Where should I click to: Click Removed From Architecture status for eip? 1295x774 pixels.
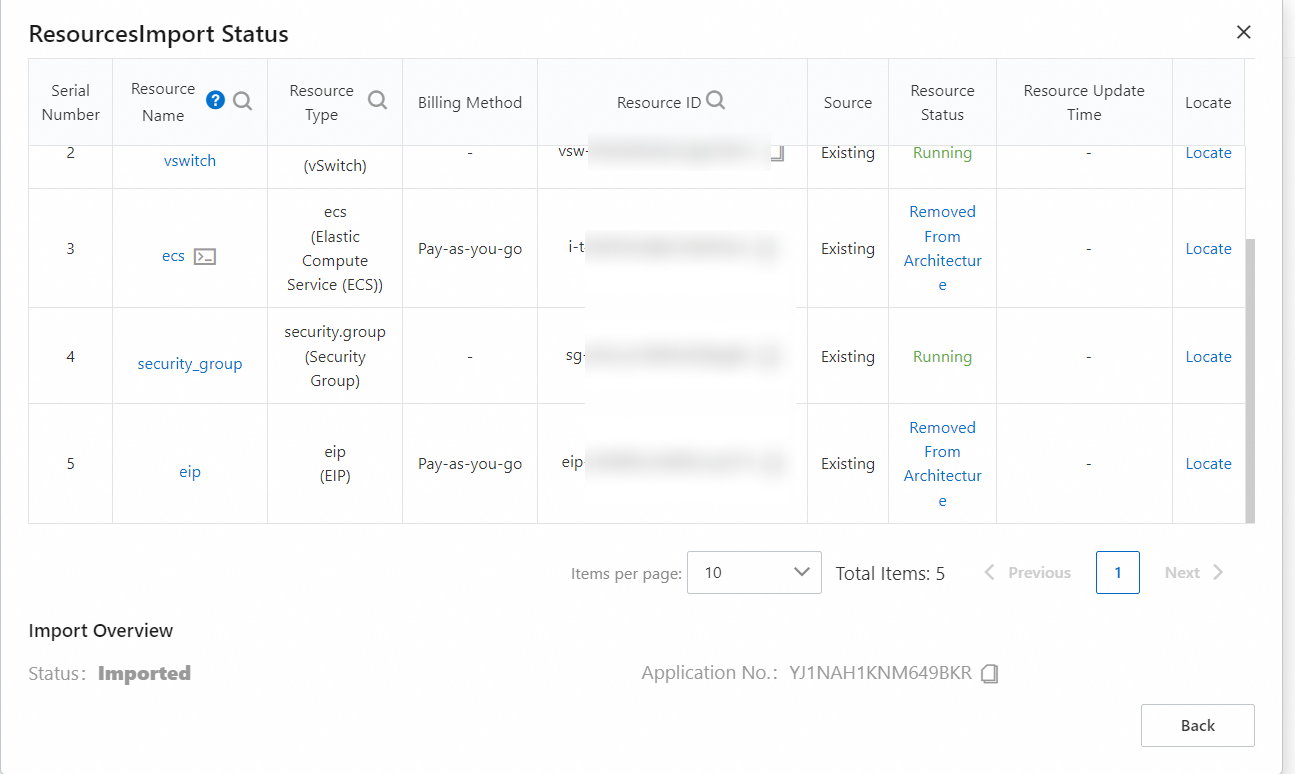[x=942, y=464]
